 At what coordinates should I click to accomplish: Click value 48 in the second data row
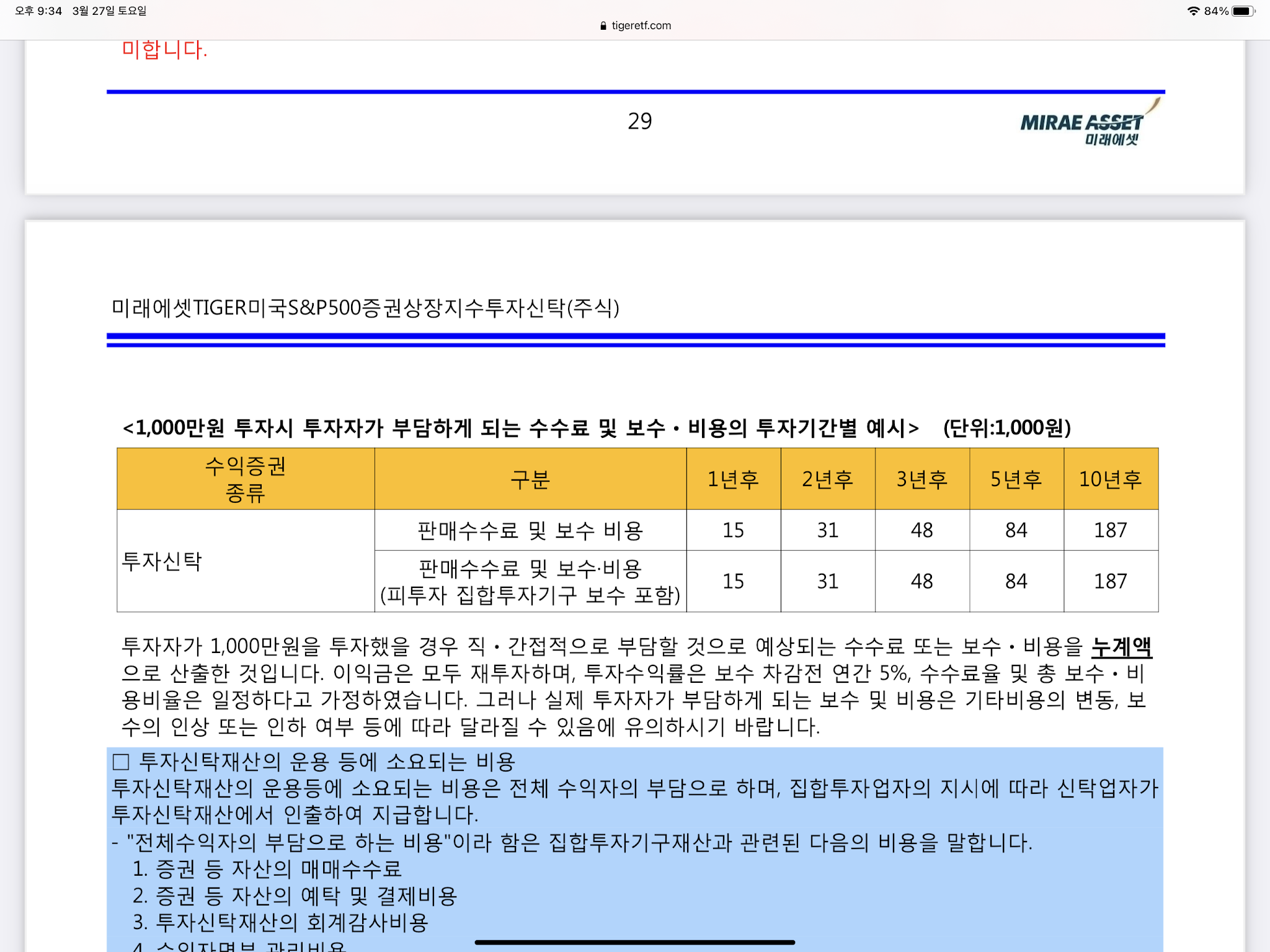coord(922,581)
